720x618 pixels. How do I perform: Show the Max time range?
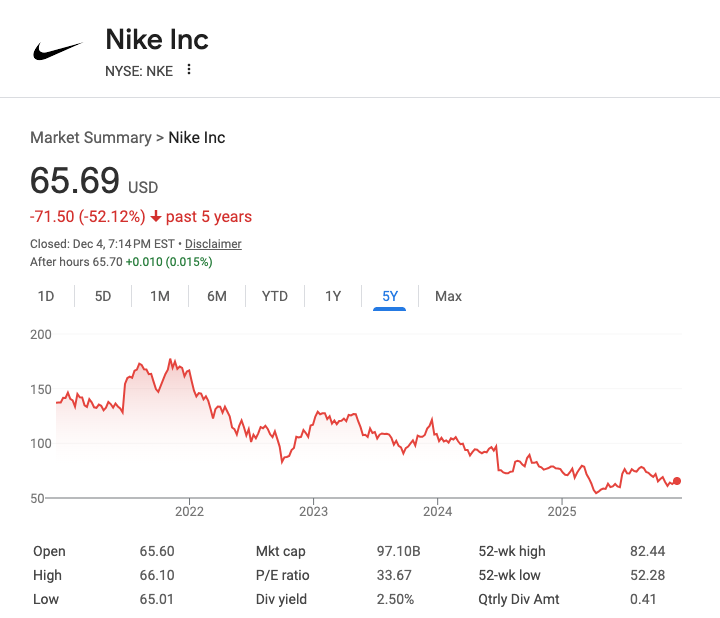tap(448, 296)
